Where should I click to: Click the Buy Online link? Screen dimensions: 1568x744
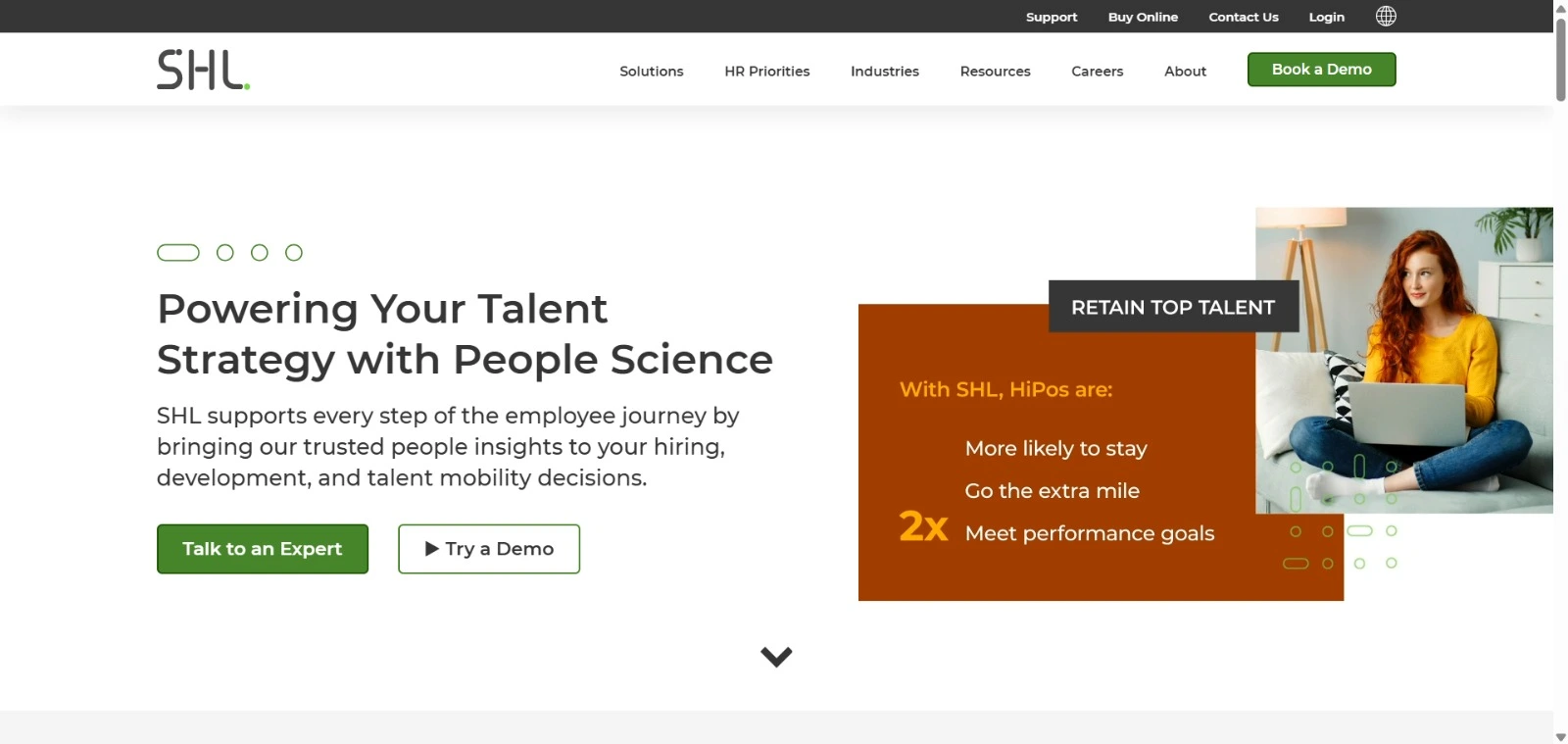[1143, 17]
